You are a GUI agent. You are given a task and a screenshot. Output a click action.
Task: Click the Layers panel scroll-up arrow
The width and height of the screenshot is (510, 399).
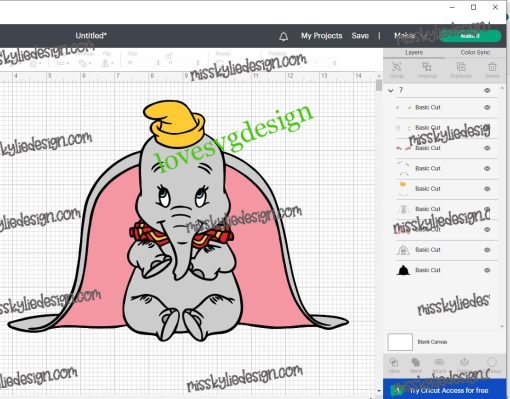tap(502, 88)
